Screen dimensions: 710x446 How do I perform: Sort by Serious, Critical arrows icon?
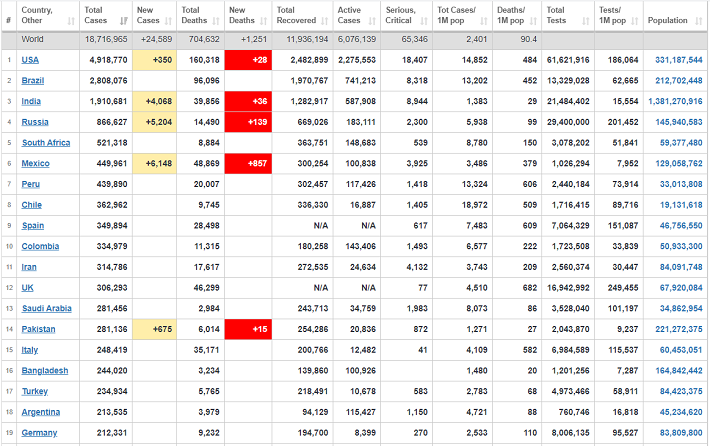point(424,21)
